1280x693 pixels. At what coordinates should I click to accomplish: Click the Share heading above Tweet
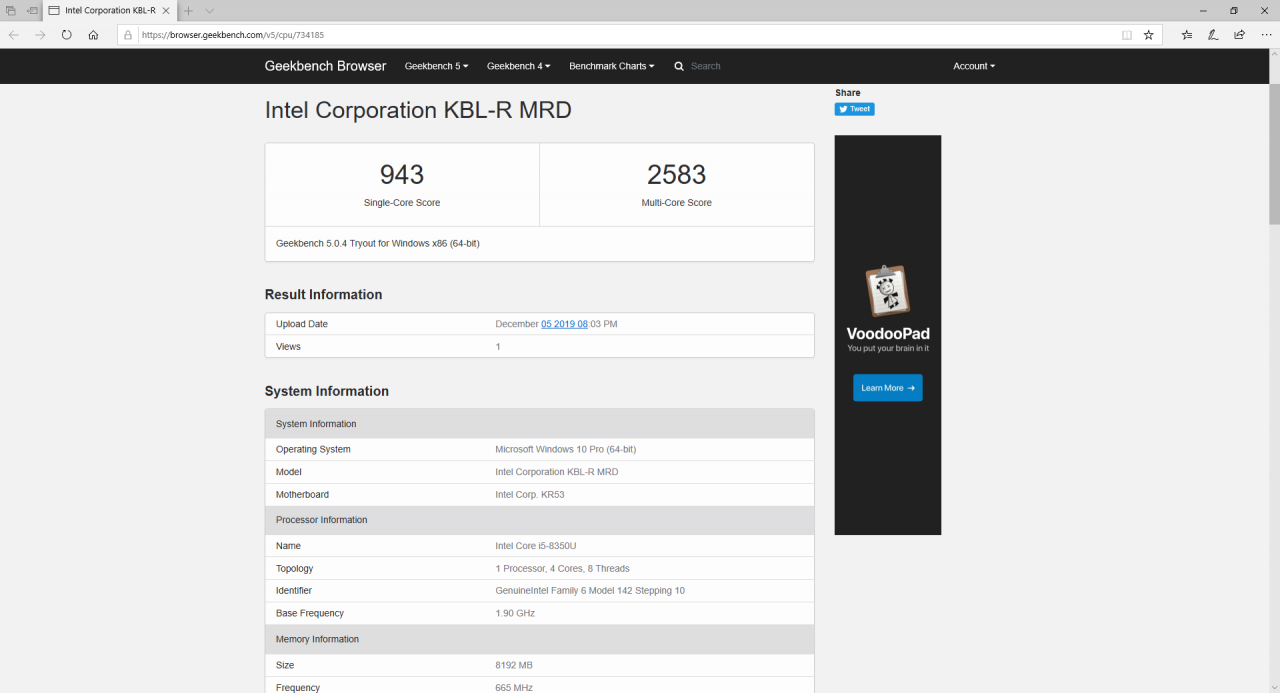point(848,93)
